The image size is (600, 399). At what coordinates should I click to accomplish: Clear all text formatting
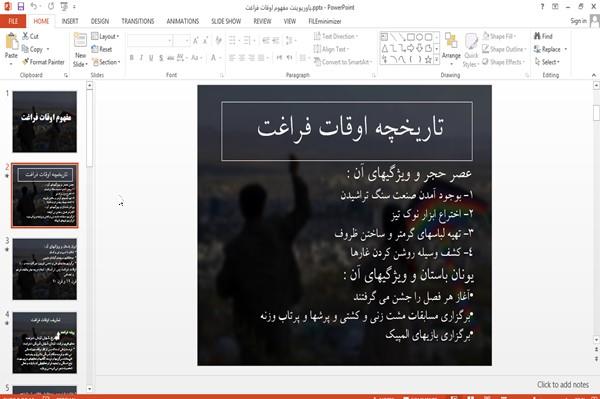[218, 40]
